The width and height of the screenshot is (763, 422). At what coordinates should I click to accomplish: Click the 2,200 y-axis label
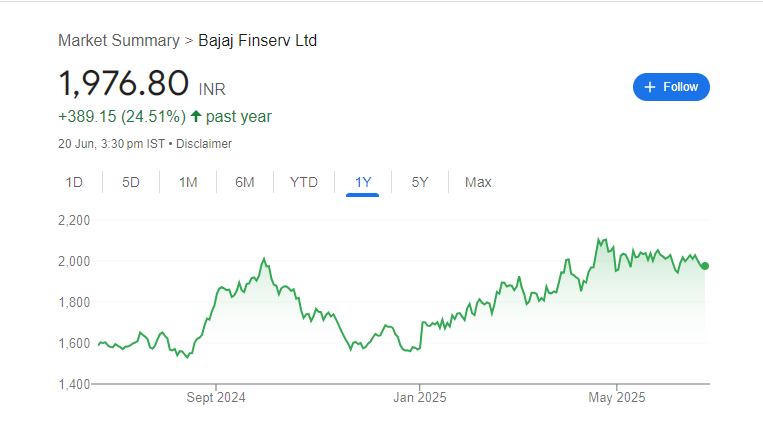click(x=74, y=220)
